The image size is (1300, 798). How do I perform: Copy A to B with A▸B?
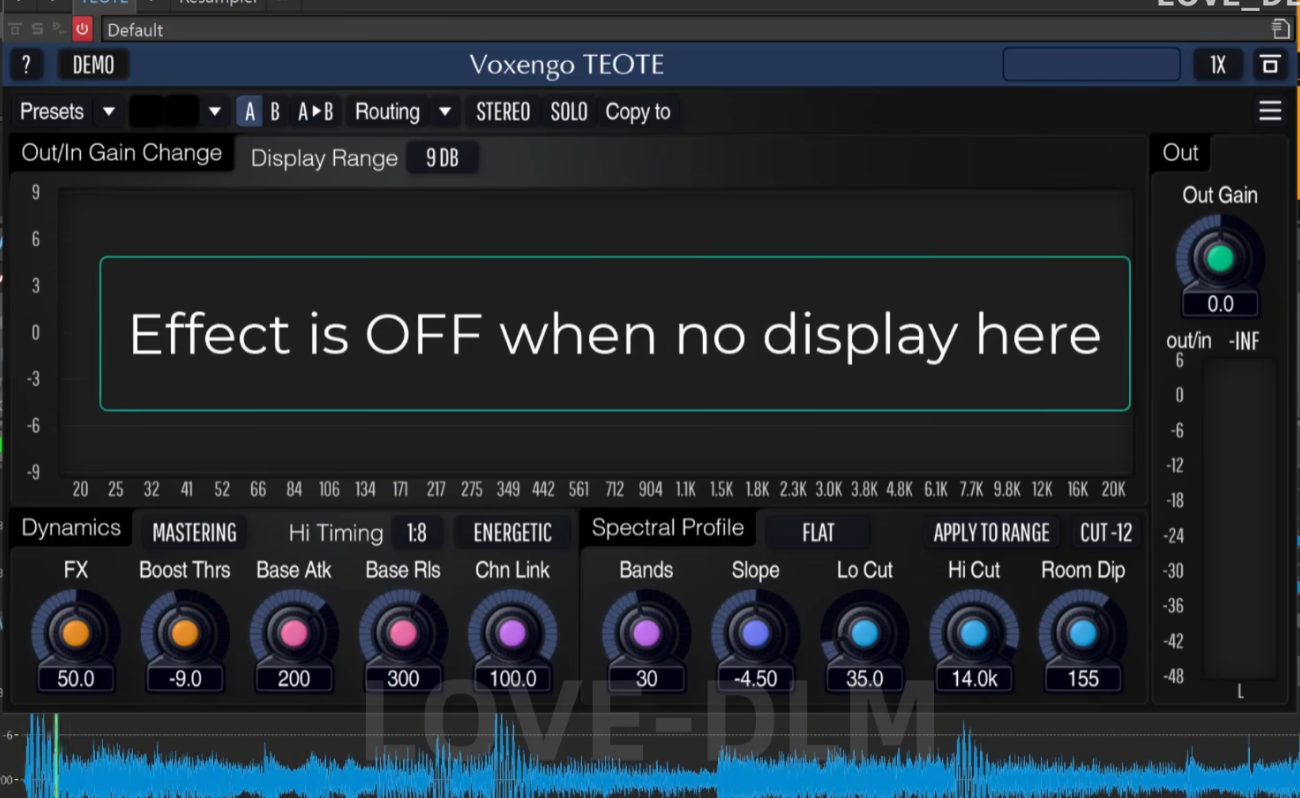(315, 112)
